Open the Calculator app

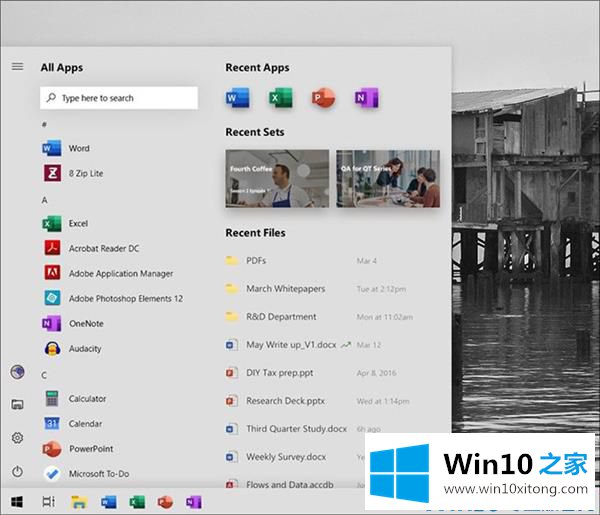(x=75, y=399)
